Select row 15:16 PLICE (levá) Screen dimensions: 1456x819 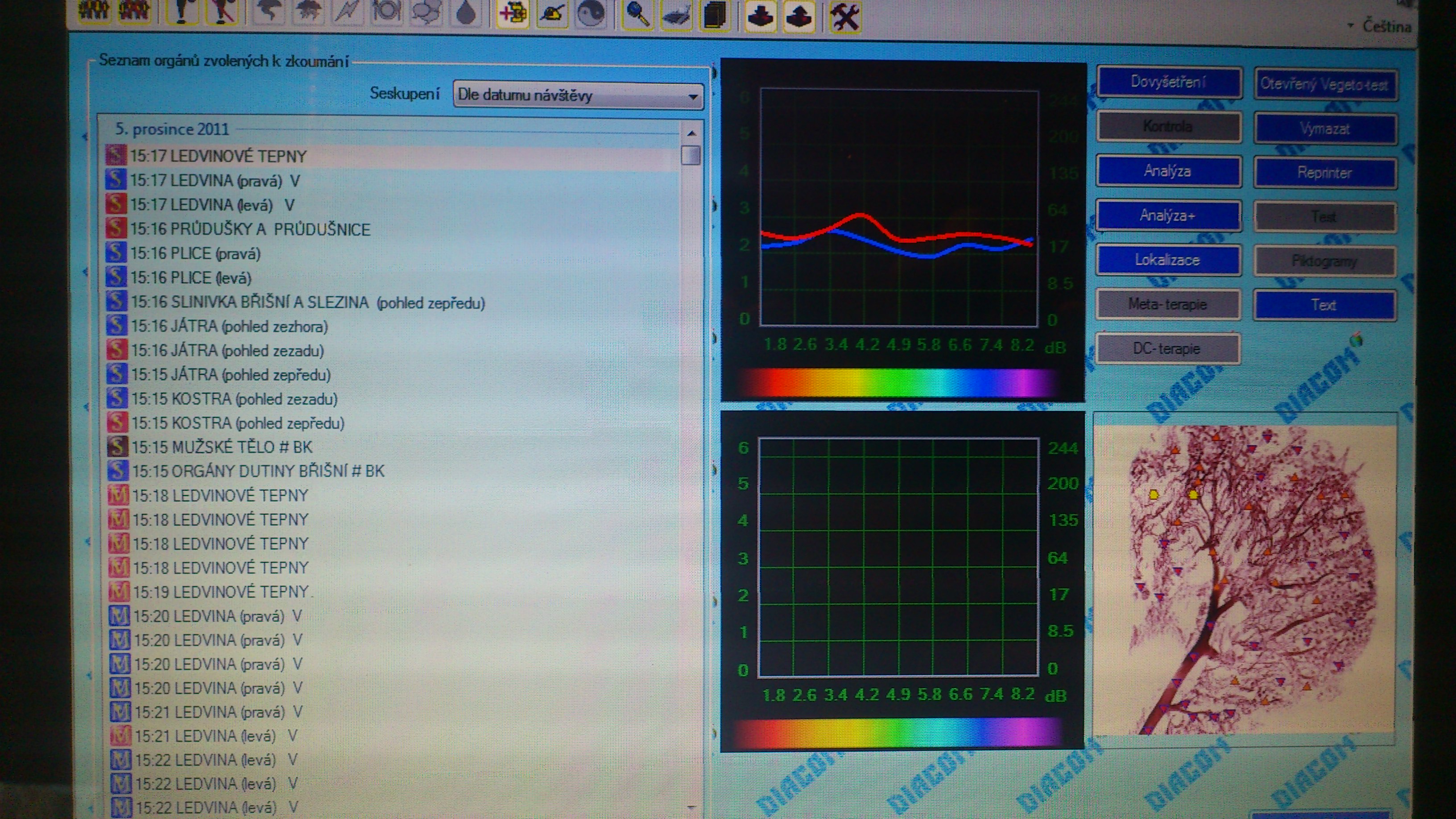tap(392, 277)
